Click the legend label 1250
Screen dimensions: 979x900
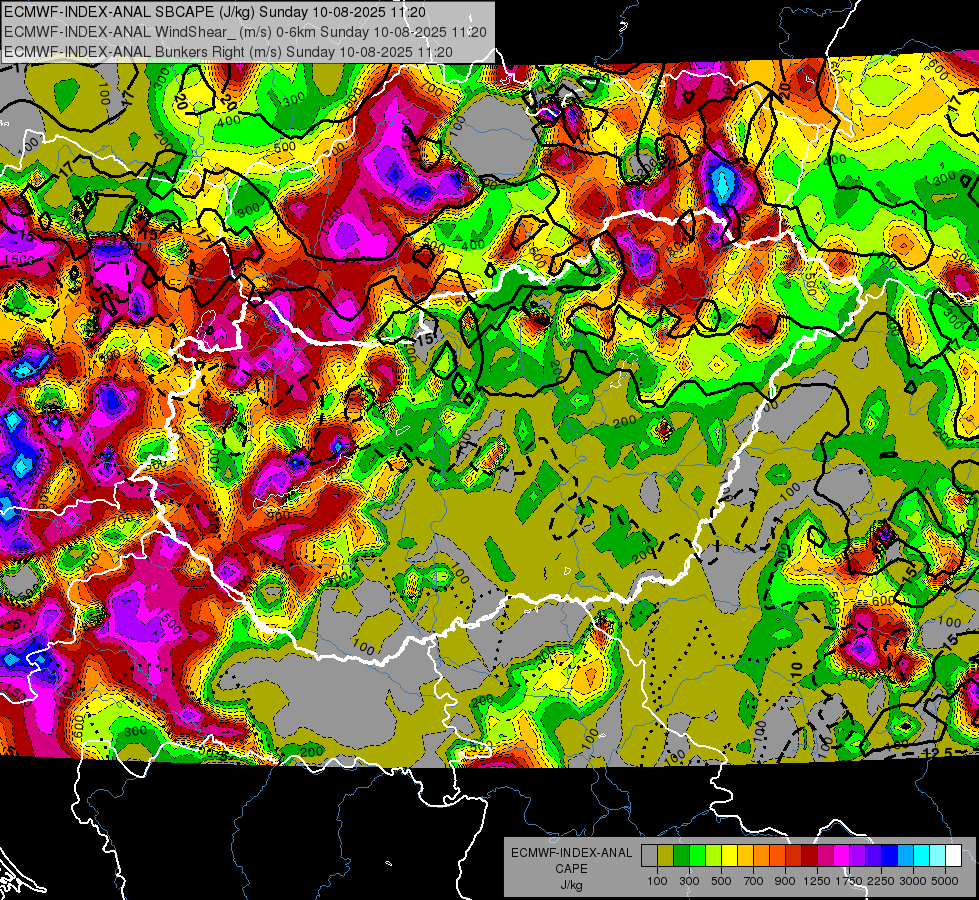[817, 881]
